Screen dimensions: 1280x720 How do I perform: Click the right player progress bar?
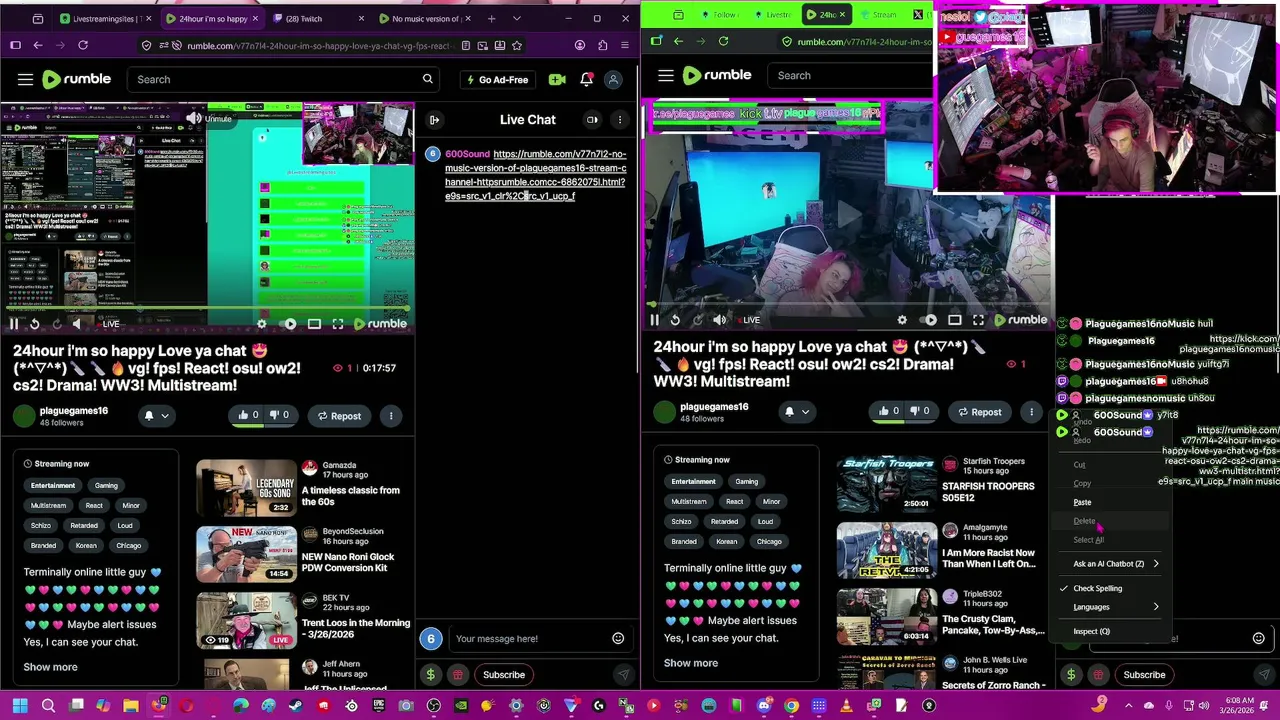click(x=850, y=306)
